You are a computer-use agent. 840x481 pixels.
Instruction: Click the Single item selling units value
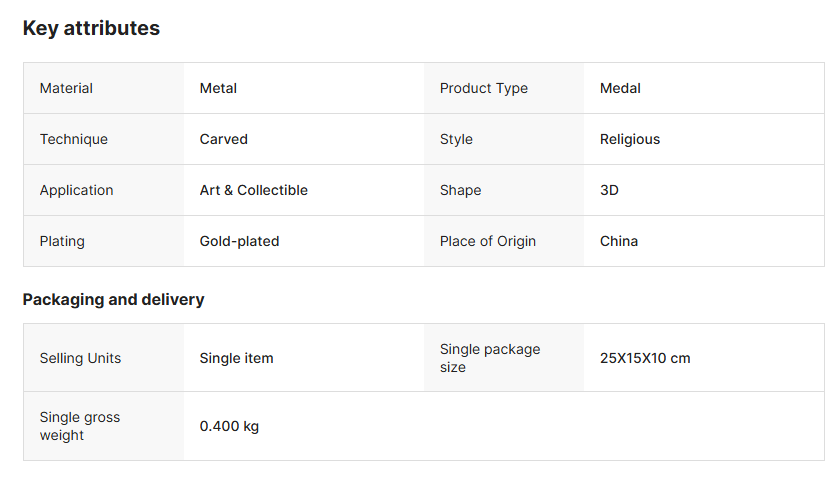click(236, 358)
